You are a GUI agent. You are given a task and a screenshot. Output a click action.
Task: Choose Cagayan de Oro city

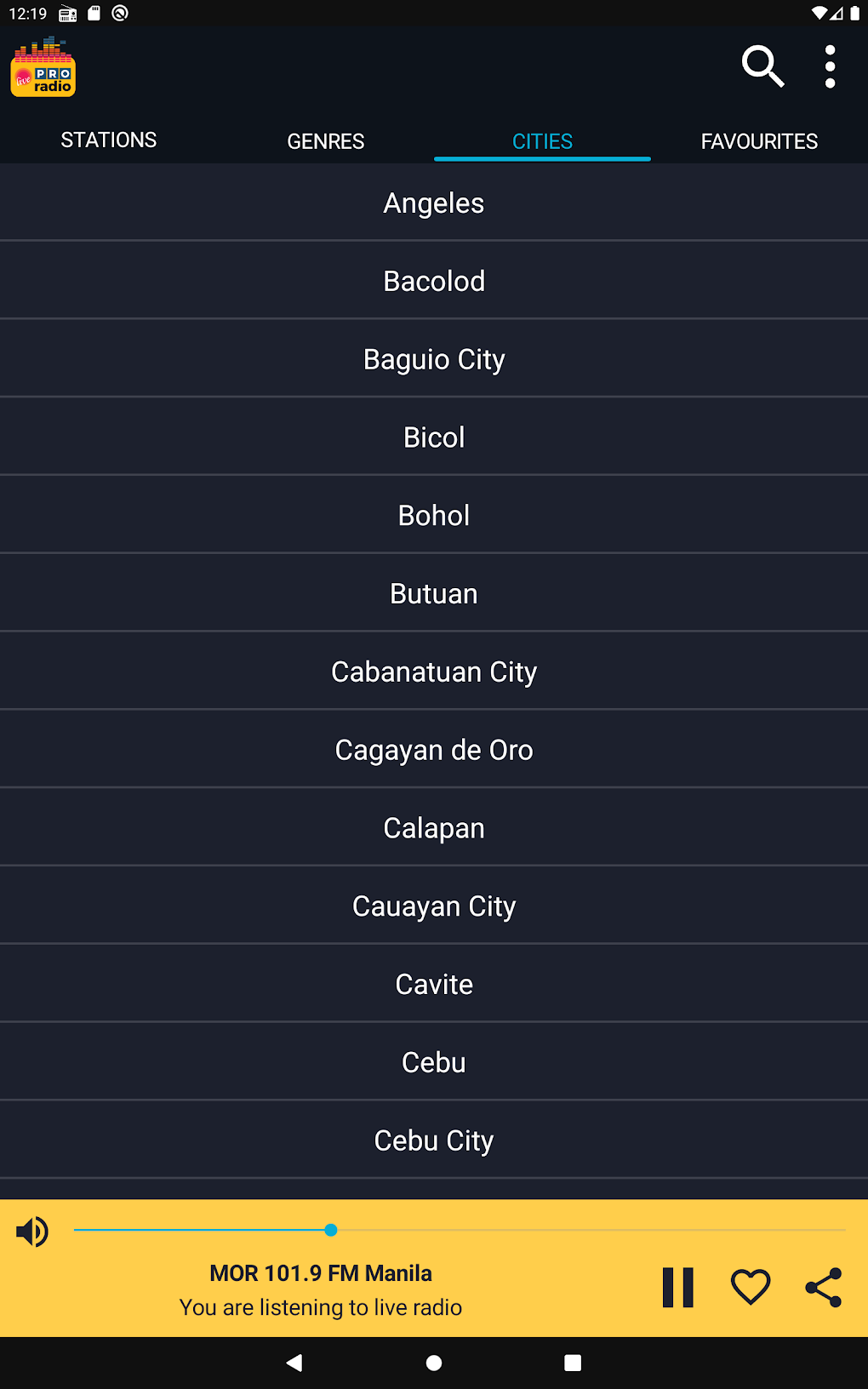click(x=434, y=750)
